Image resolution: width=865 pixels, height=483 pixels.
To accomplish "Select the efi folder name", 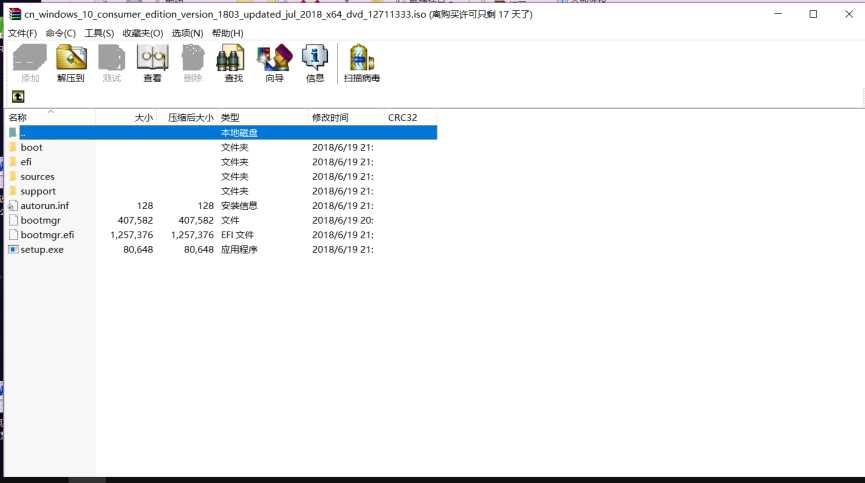I will [x=26, y=162].
